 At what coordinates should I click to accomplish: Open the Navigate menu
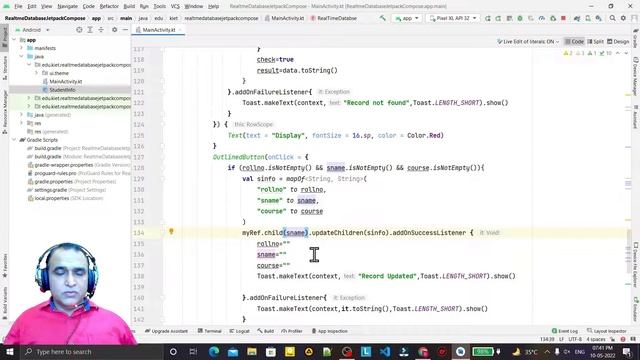67,6
